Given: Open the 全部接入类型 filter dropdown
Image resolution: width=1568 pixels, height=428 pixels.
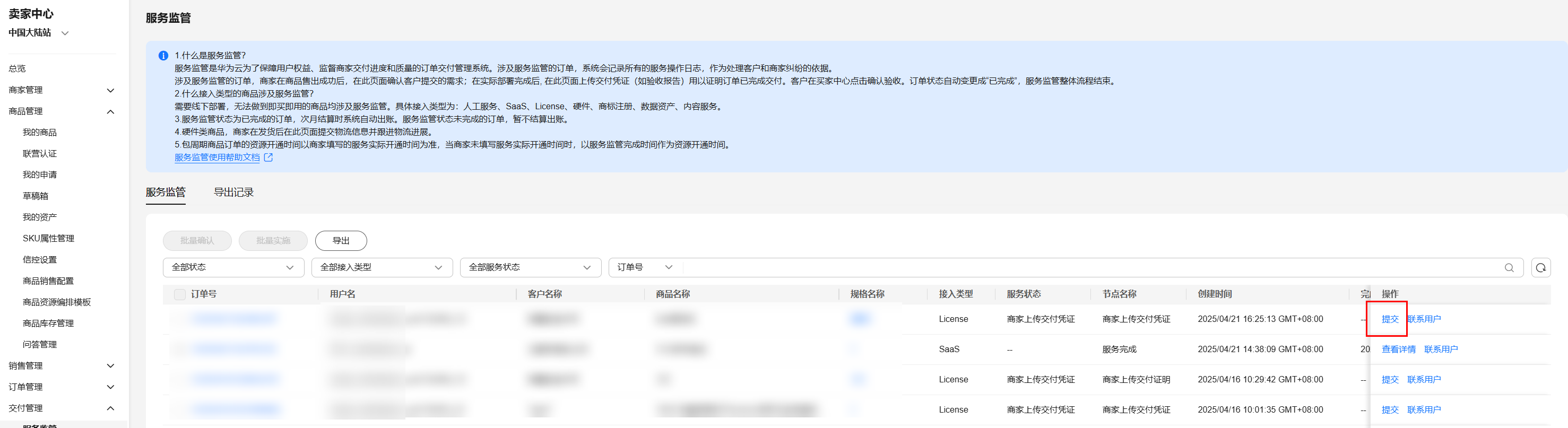Looking at the screenshot, I should pos(382,267).
